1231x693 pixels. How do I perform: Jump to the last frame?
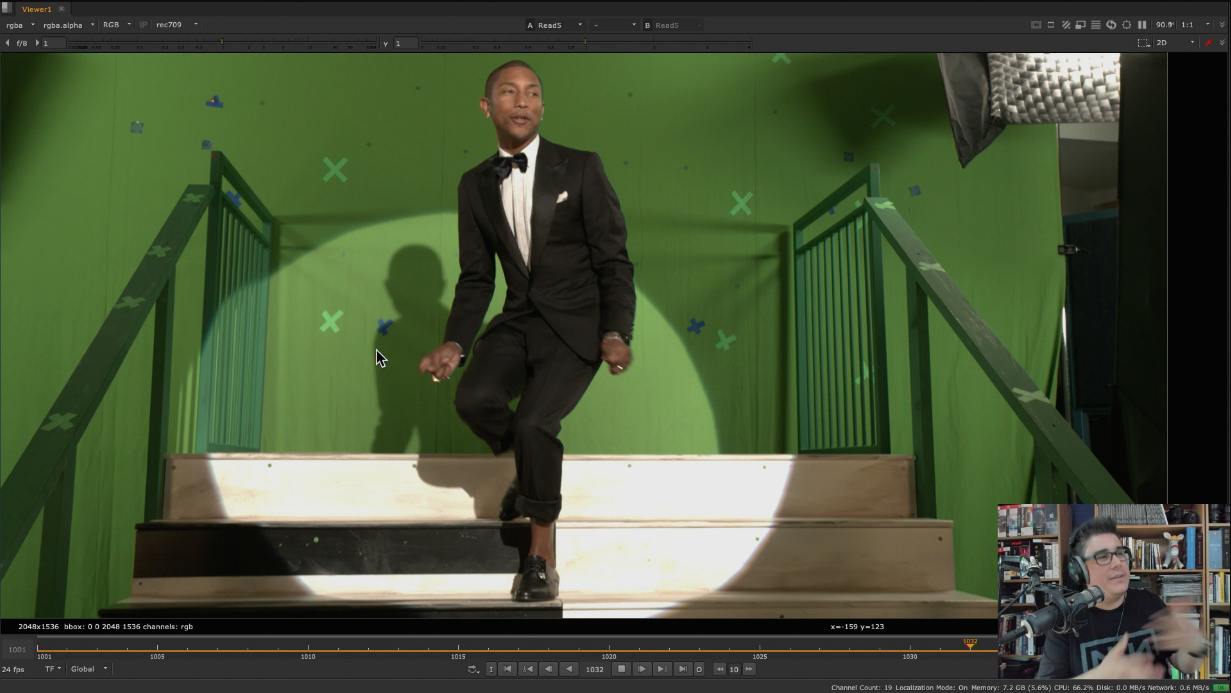[x=682, y=669]
